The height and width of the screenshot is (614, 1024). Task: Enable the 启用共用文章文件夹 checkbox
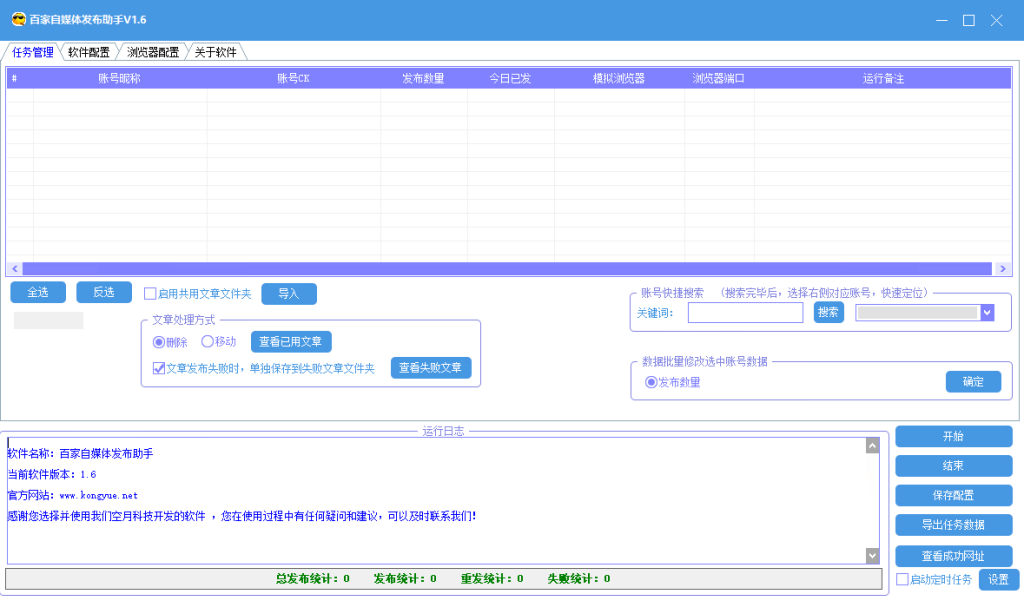[150, 294]
